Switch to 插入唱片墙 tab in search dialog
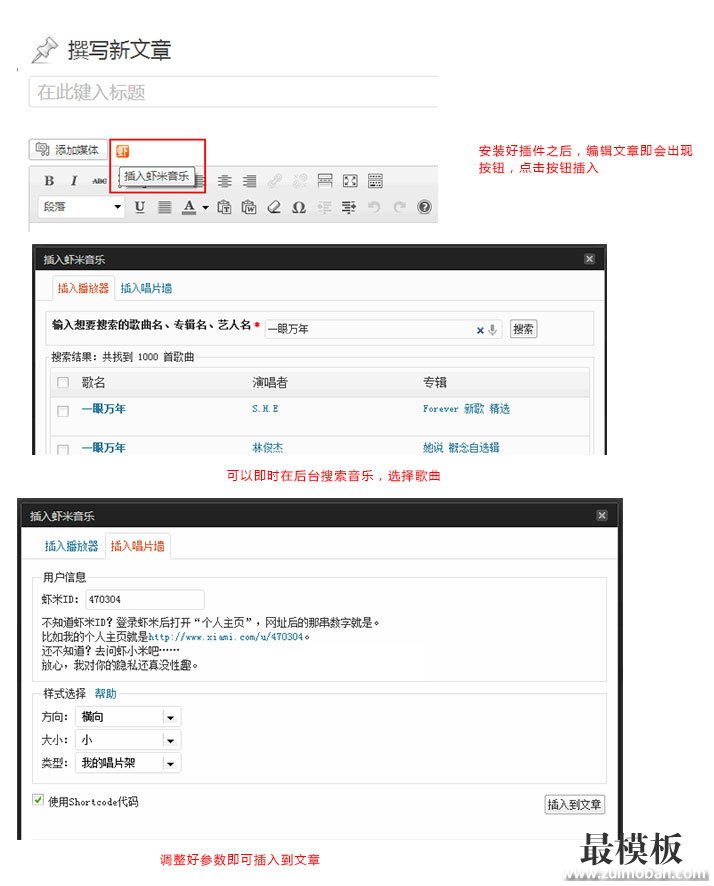The image size is (714, 886). coord(146,288)
